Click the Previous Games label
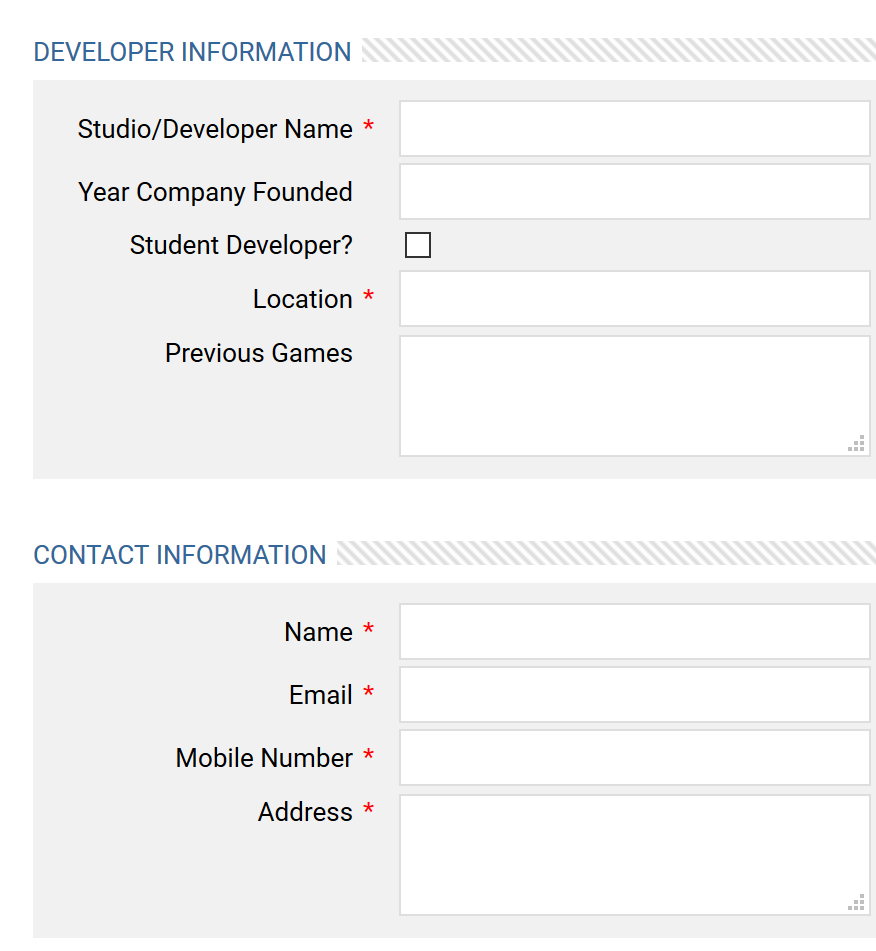This screenshot has height=951, width=876. (258, 353)
